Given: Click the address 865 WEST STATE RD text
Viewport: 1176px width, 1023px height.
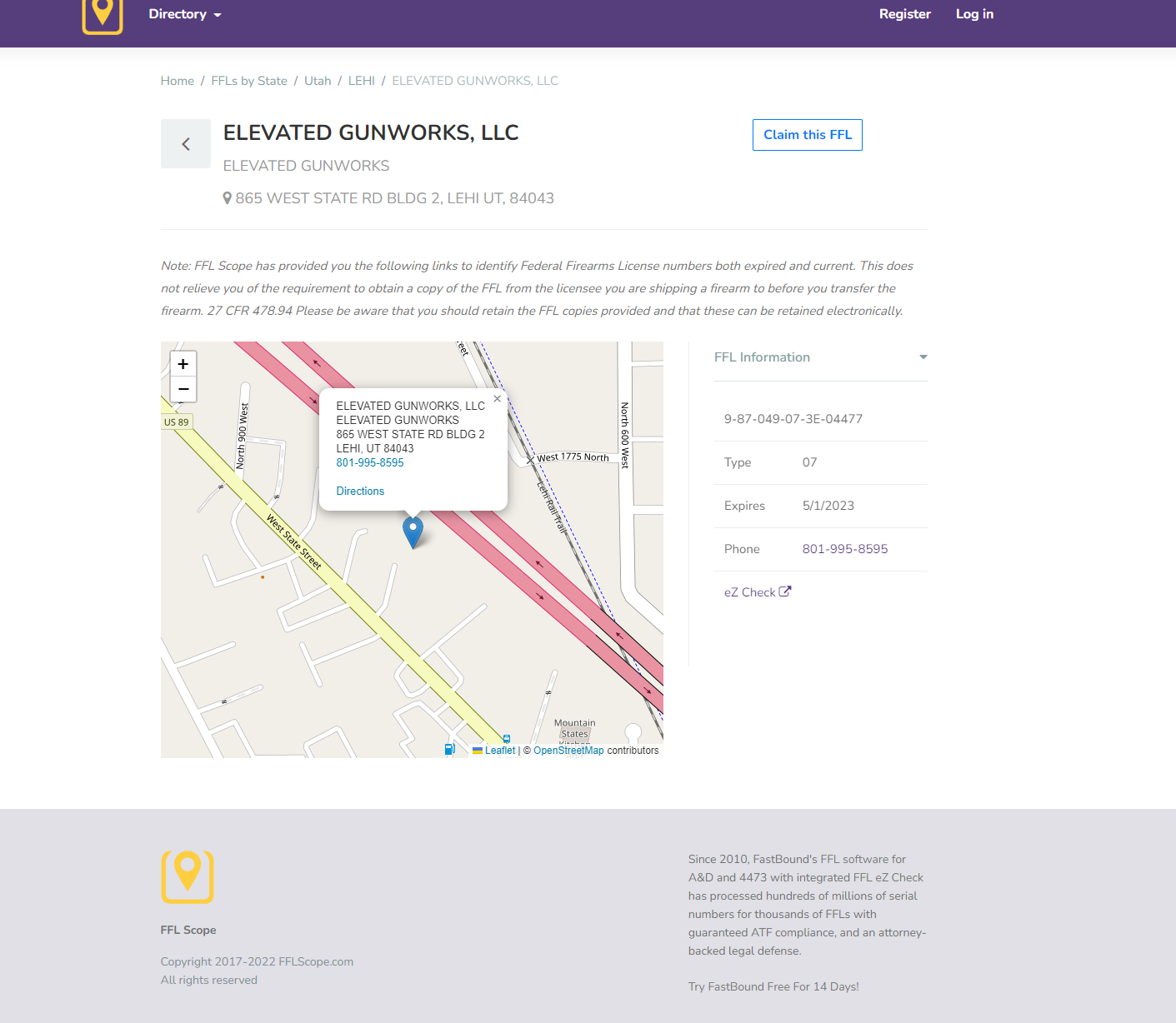Looking at the screenshot, I should [x=395, y=198].
